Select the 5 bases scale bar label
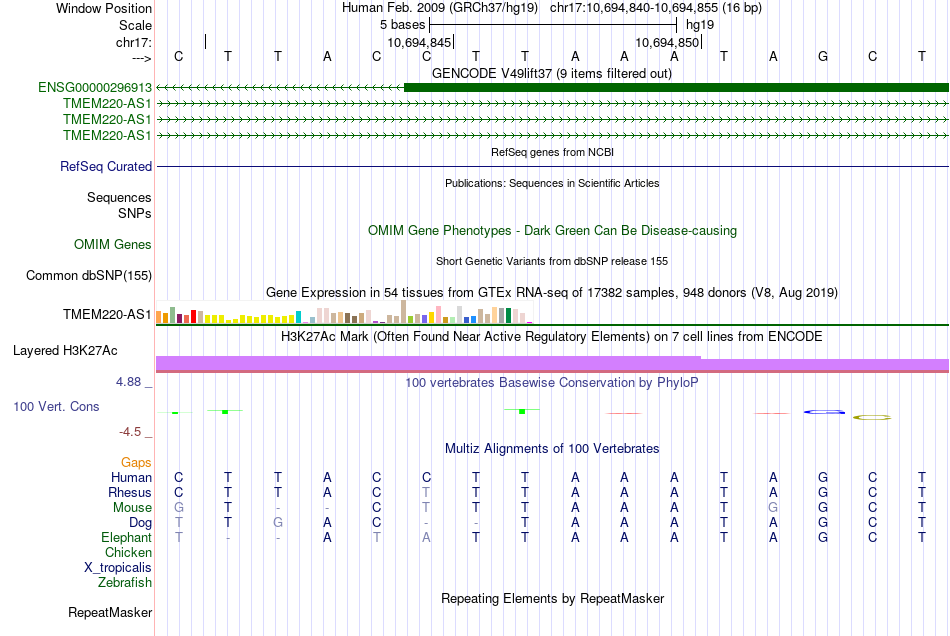This screenshot has height=636, width=950. click(402, 25)
